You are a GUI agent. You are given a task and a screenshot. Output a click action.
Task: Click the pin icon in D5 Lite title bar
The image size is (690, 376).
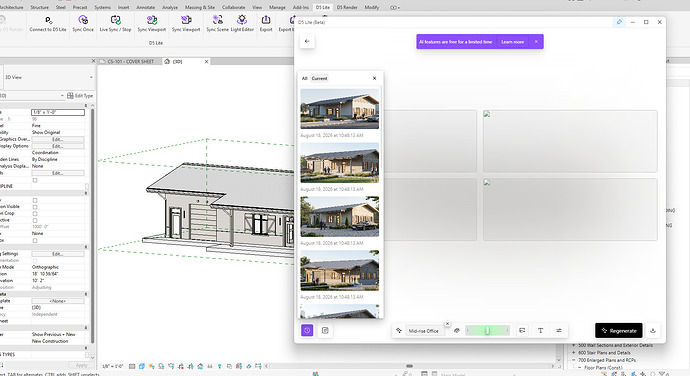tap(619, 22)
